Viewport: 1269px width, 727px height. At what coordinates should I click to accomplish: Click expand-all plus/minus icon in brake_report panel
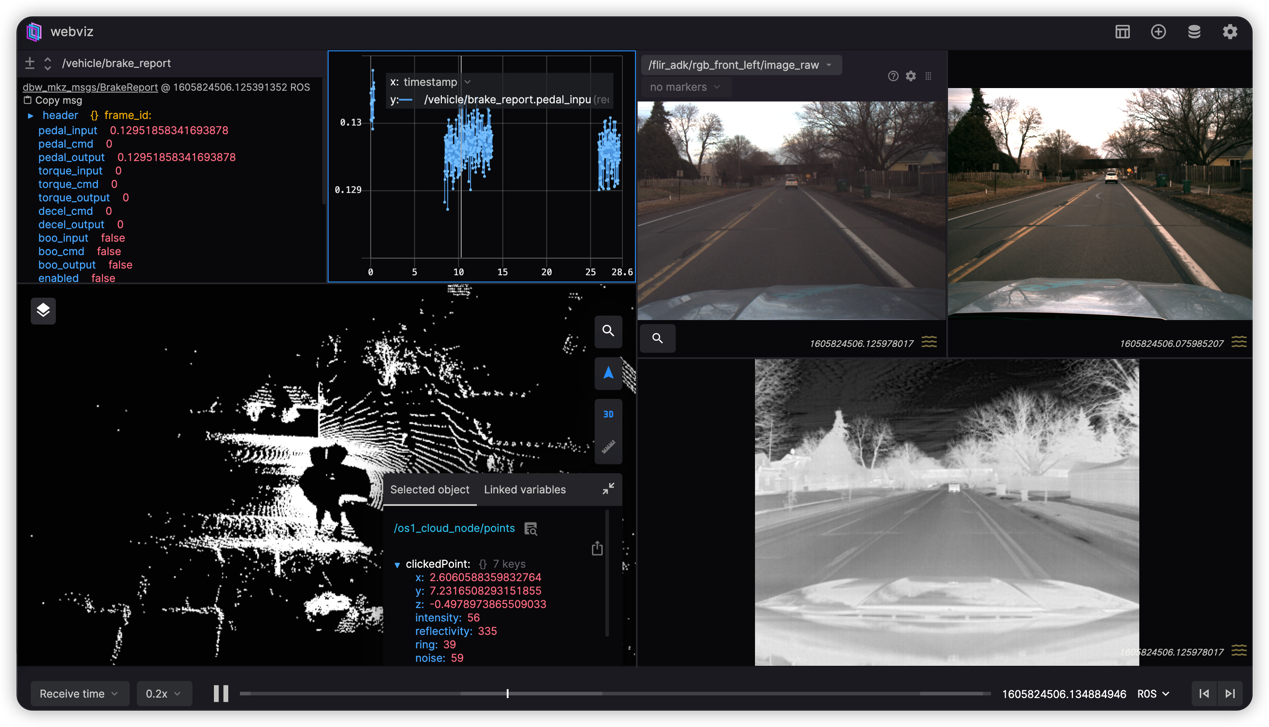[30, 63]
